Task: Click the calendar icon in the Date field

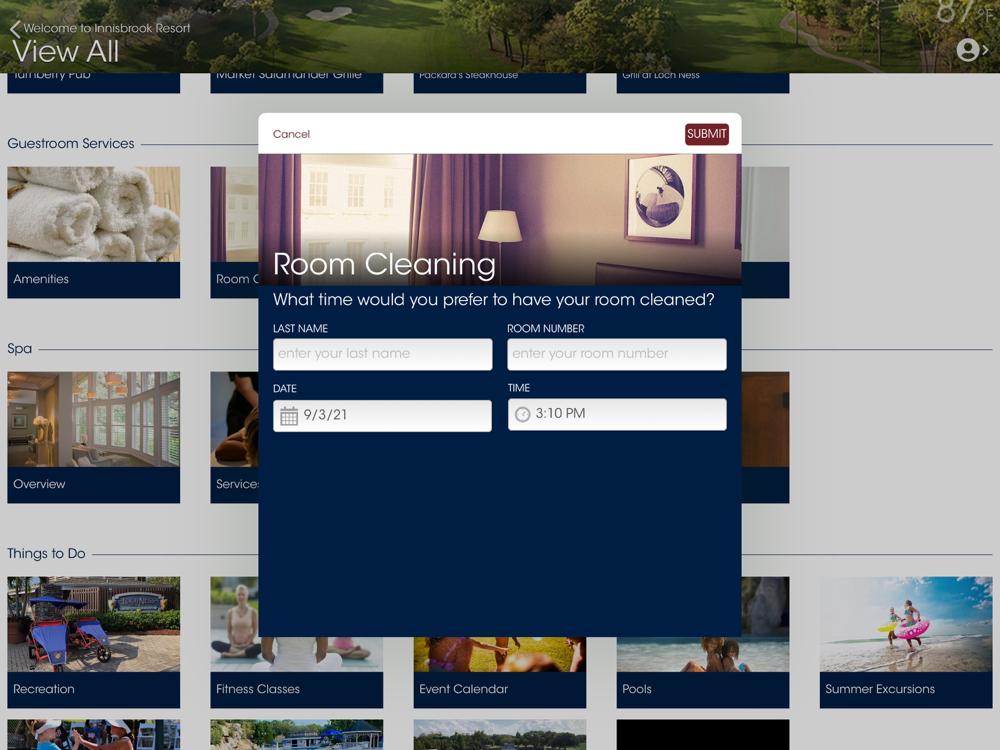Action: tap(289, 416)
